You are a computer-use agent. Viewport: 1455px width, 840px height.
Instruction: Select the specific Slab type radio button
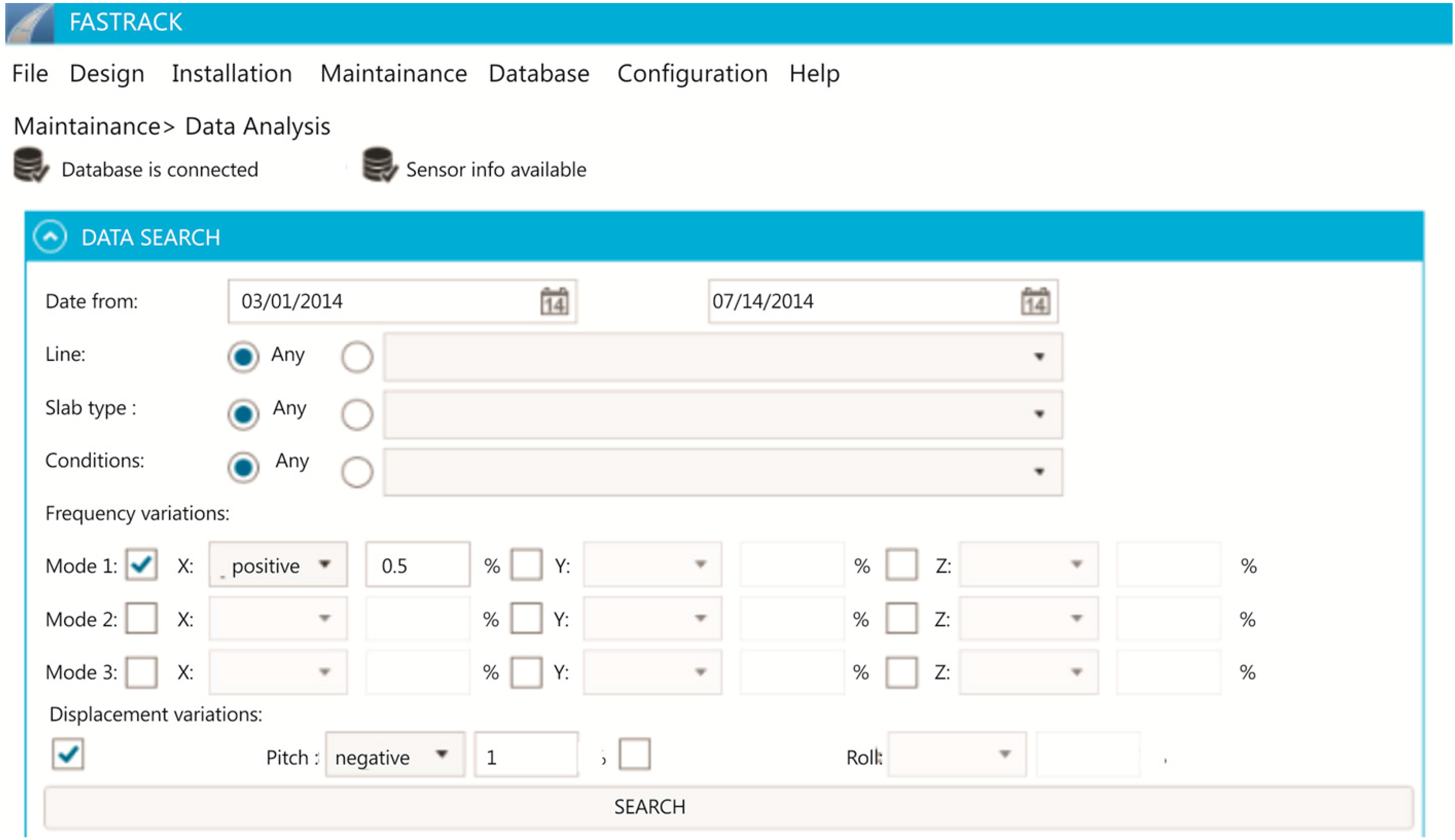357,414
